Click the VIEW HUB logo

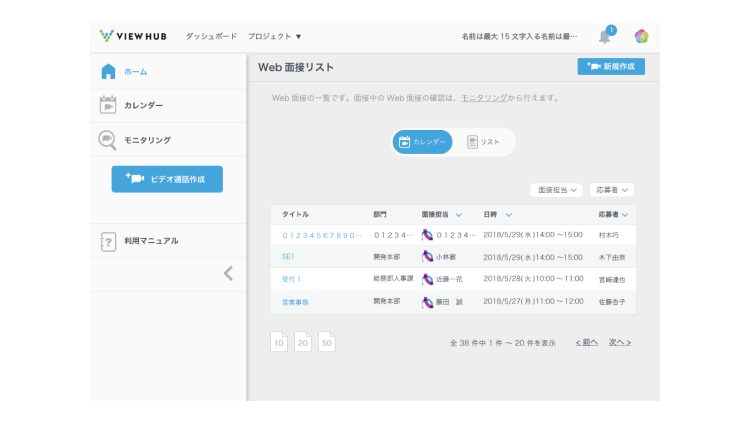[134, 36]
